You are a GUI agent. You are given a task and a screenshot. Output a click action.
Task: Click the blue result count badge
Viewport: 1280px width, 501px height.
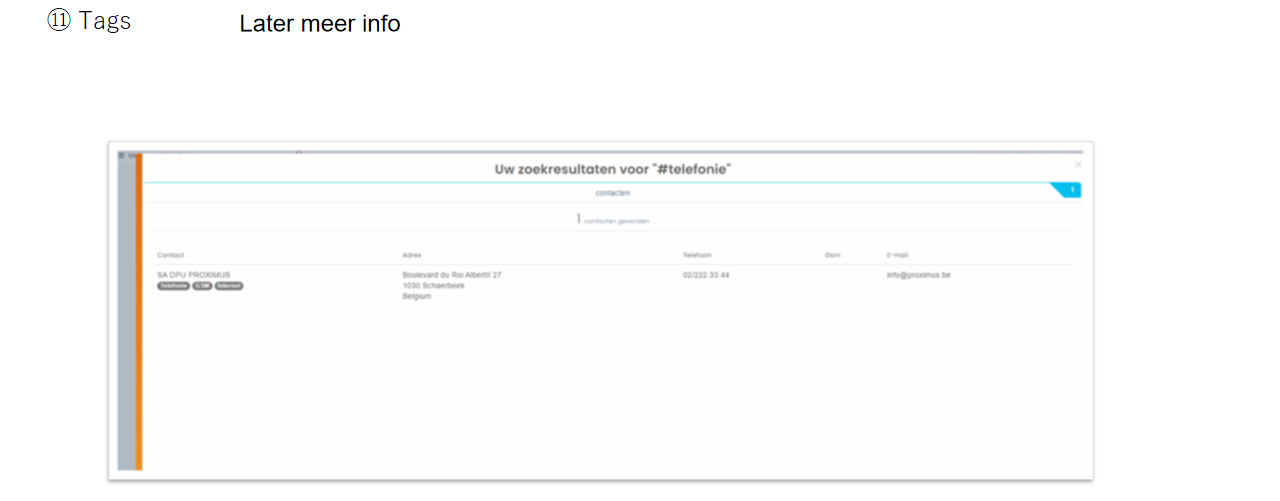pyautogui.click(x=1069, y=190)
